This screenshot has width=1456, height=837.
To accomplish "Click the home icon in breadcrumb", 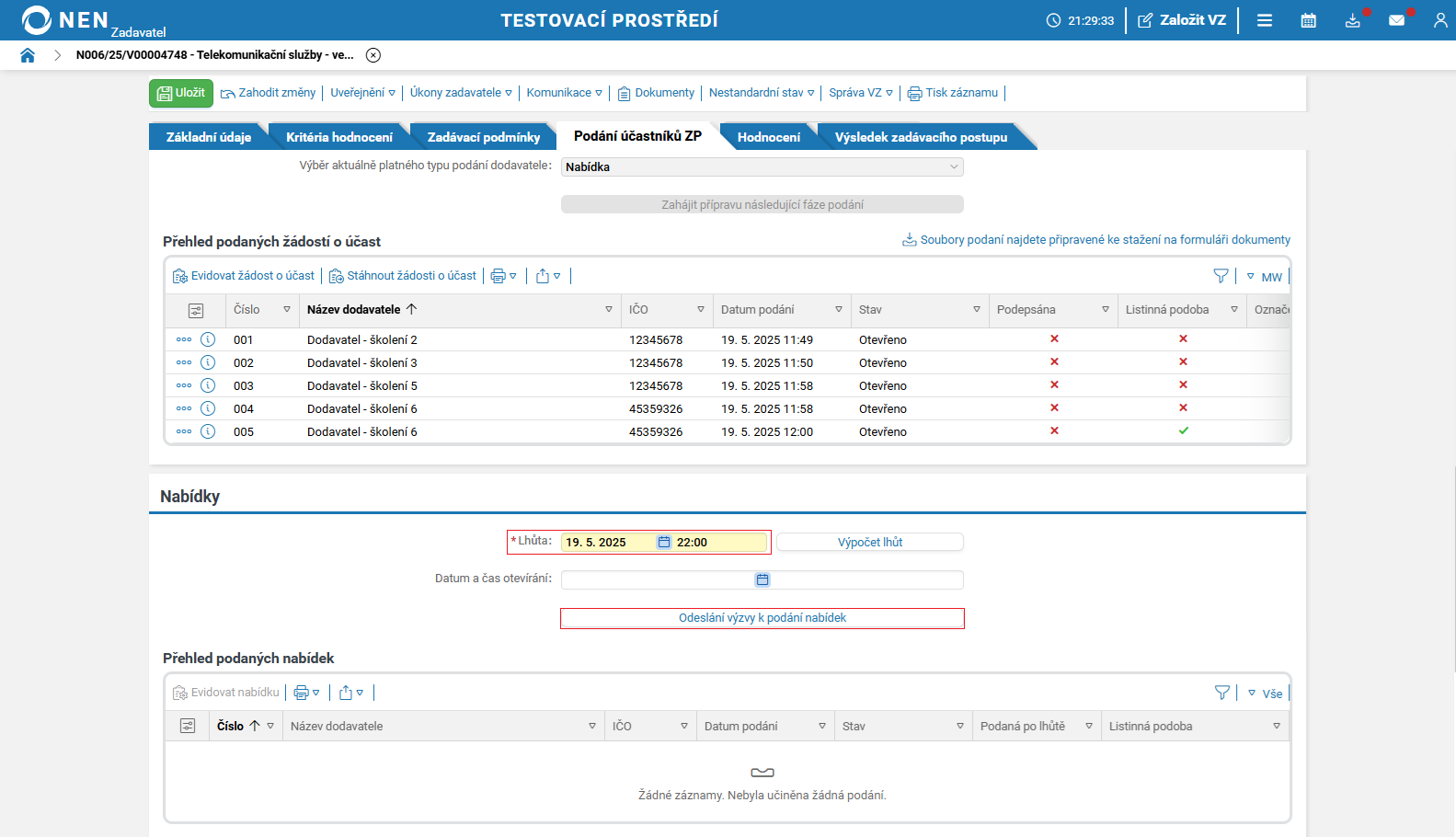I will coord(28,55).
